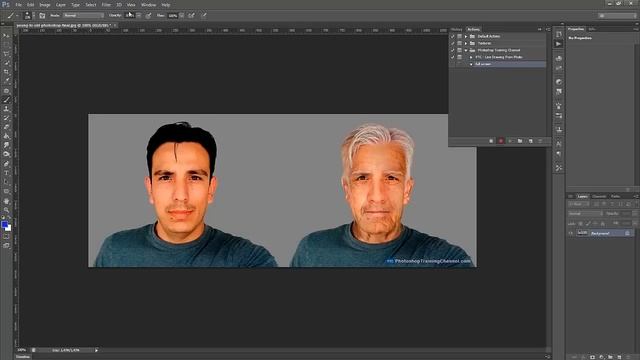Close the young to old photoshop document tab
This screenshot has width=640, height=360.
click(115, 25)
